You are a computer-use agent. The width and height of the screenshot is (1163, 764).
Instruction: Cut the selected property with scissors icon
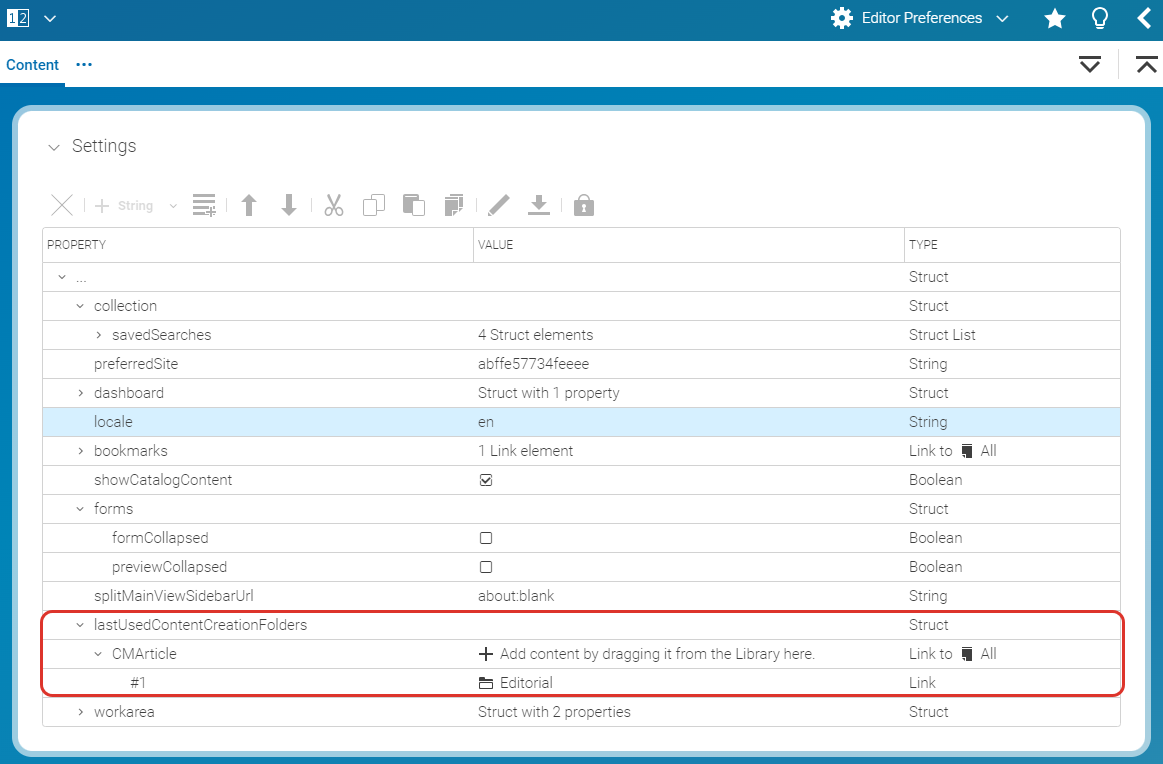[333, 204]
